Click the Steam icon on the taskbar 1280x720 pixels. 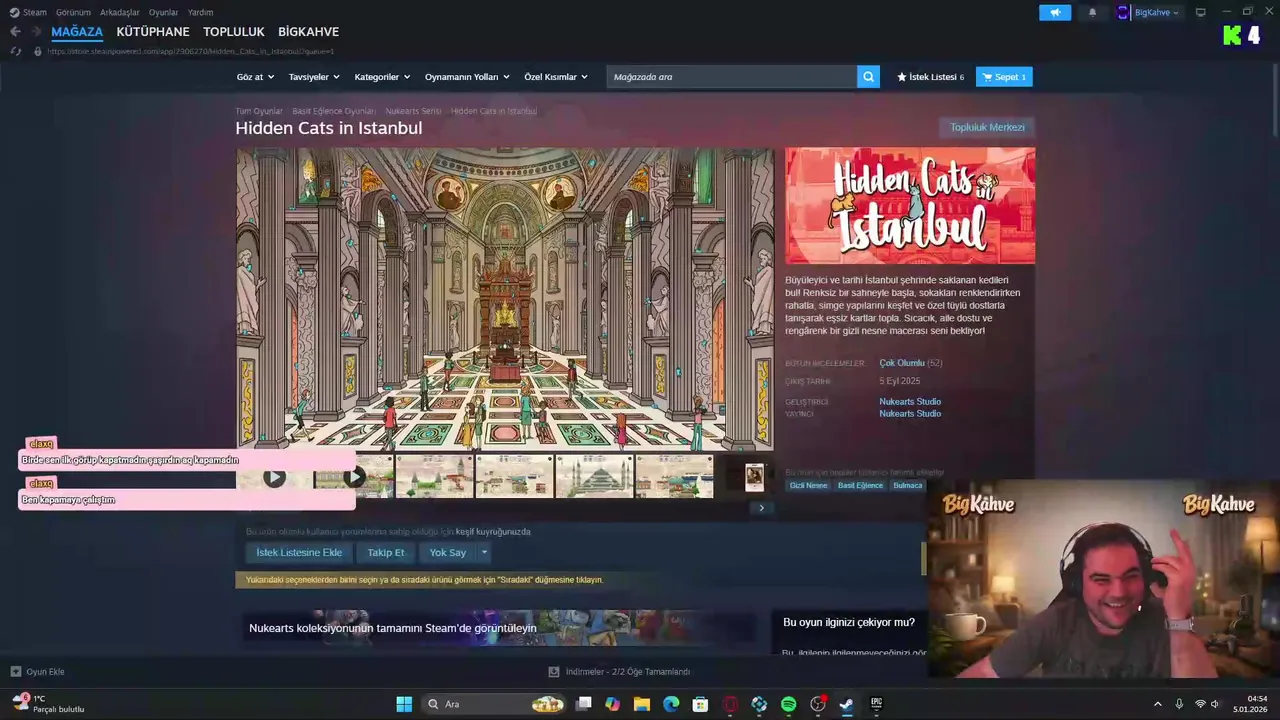[x=846, y=704]
